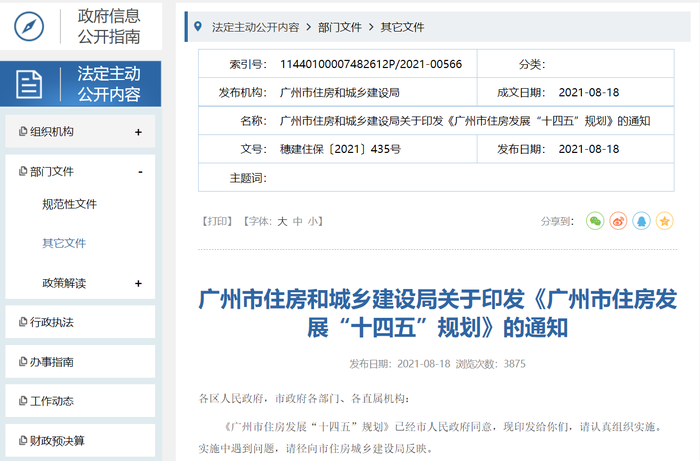Share to Qzone with the star icon
Viewport: 700px width, 461px height.
pyautogui.click(x=664, y=221)
